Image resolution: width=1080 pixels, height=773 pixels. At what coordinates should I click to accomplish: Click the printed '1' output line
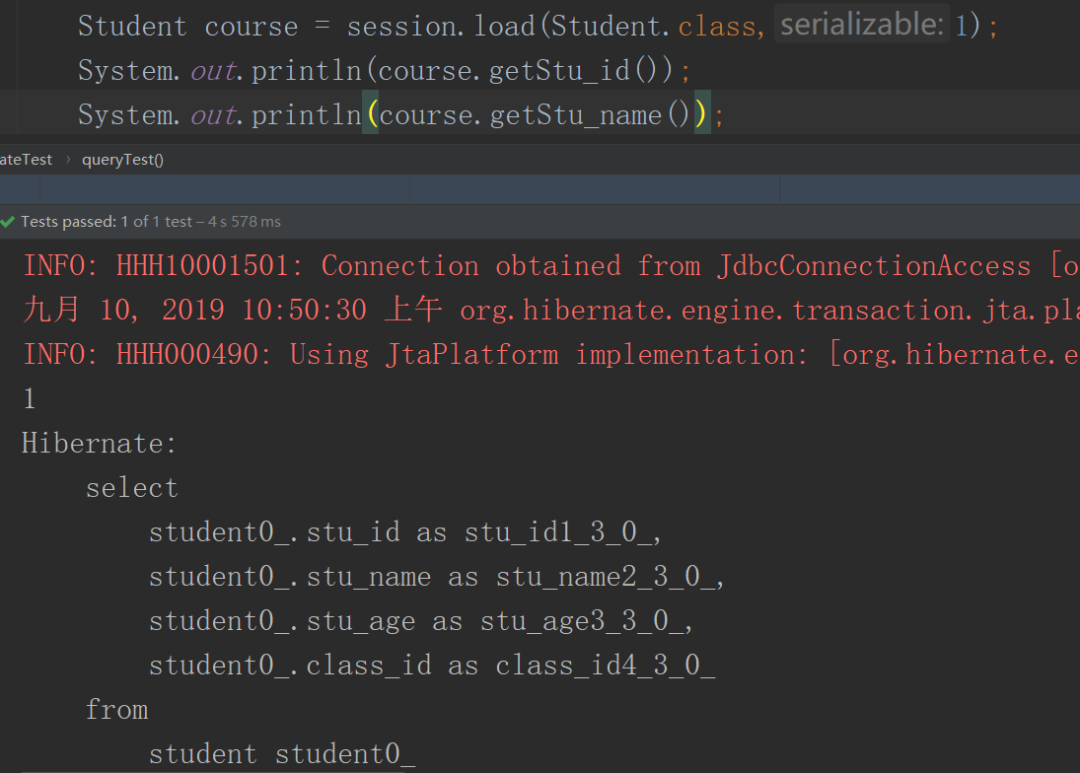tap(29, 399)
